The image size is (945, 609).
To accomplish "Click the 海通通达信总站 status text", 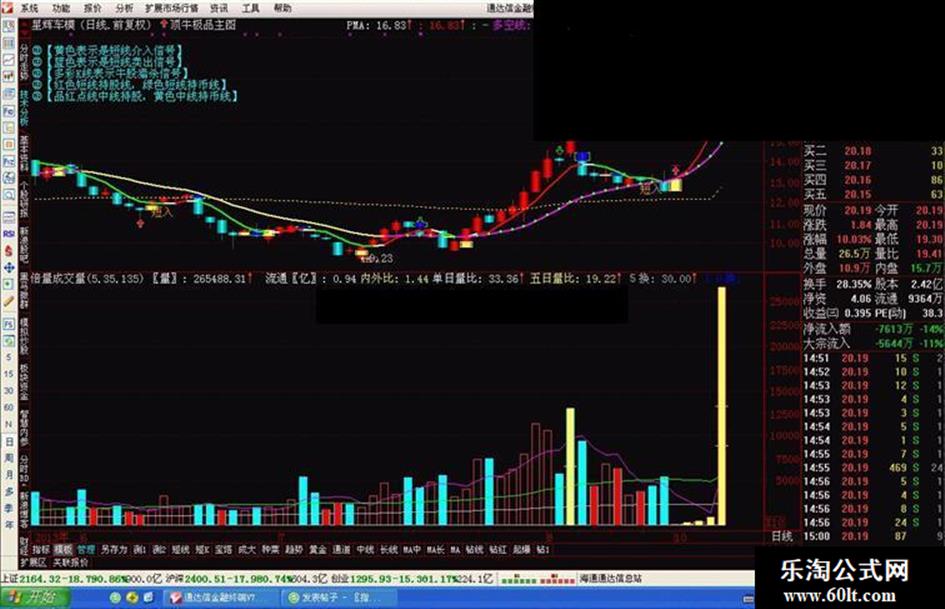I will 611,579.
